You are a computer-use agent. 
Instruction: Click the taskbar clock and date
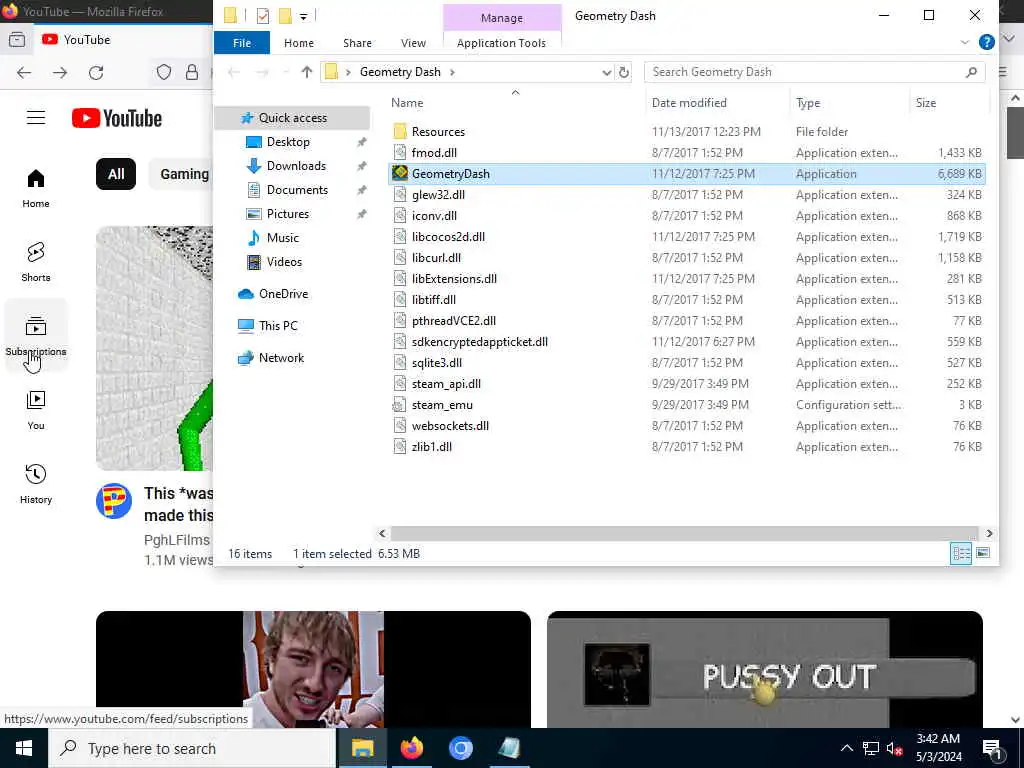click(x=938, y=748)
